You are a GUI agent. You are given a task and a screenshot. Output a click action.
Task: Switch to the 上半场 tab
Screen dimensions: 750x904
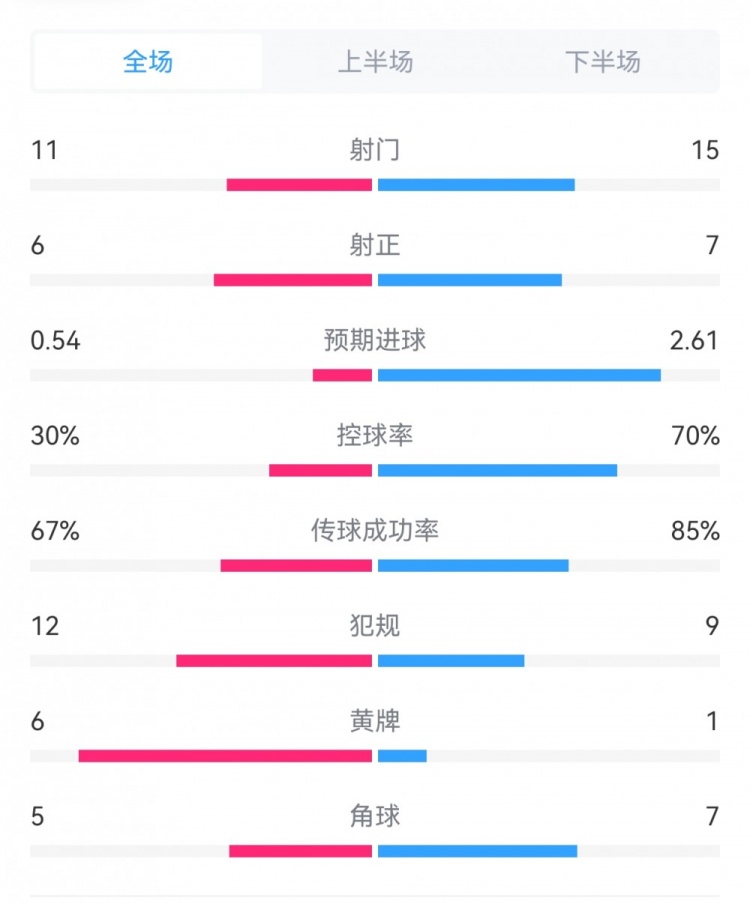coord(375,62)
